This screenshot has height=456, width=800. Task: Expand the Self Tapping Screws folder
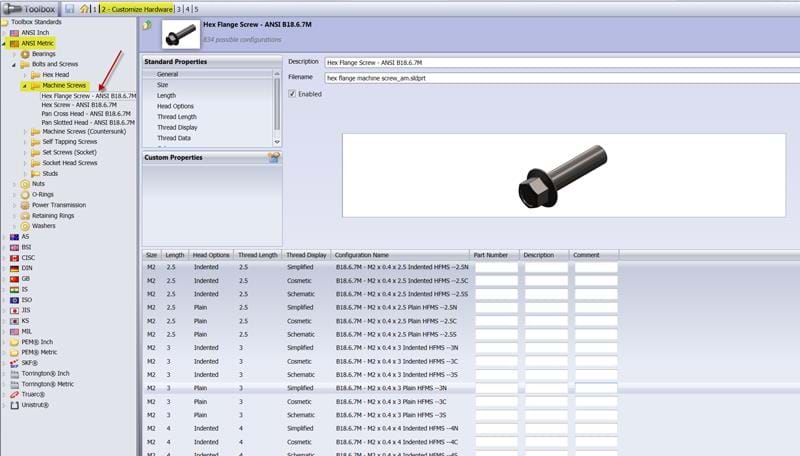[x=24, y=142]
